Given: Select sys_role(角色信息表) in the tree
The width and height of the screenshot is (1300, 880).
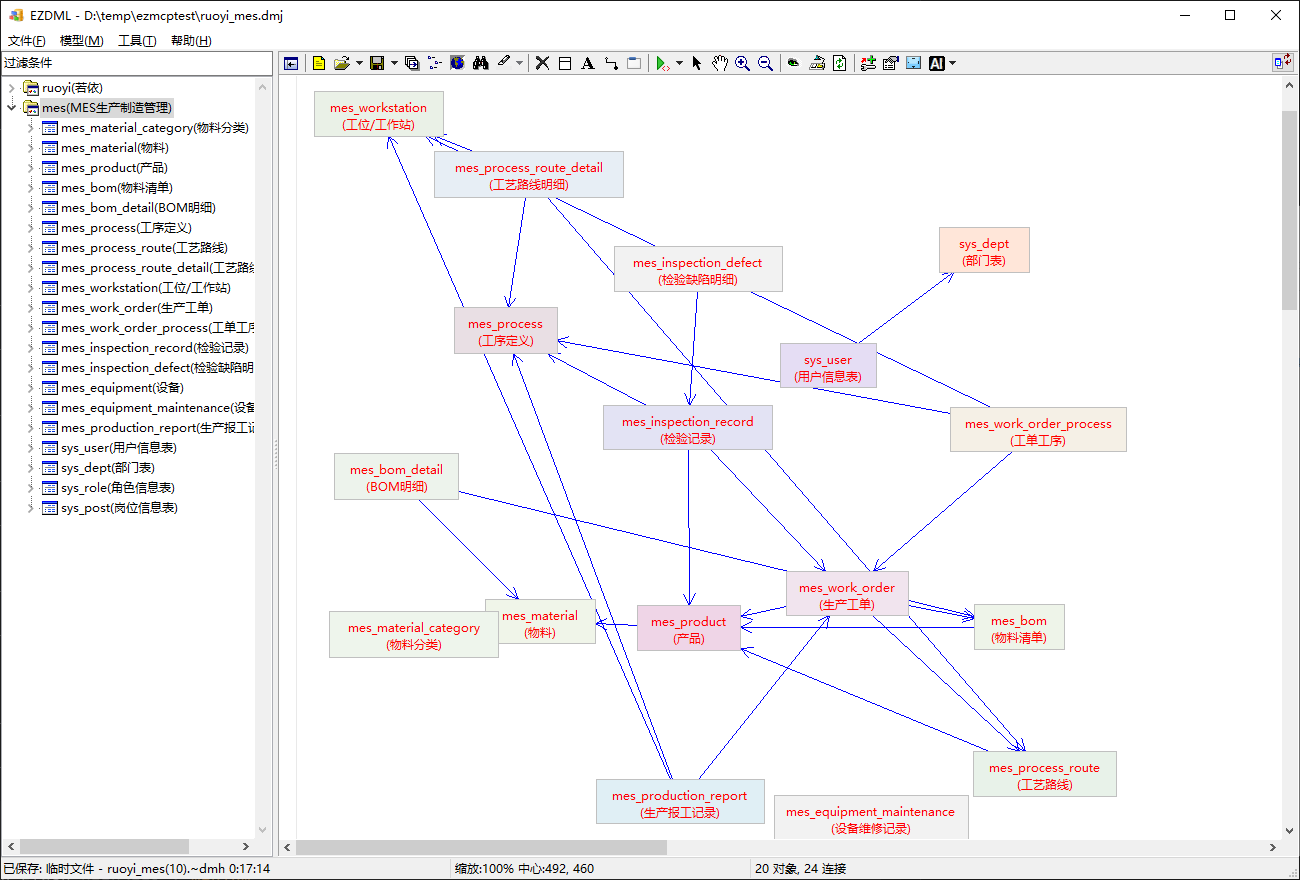Looking at the screenshot, I should pos(117,488).
